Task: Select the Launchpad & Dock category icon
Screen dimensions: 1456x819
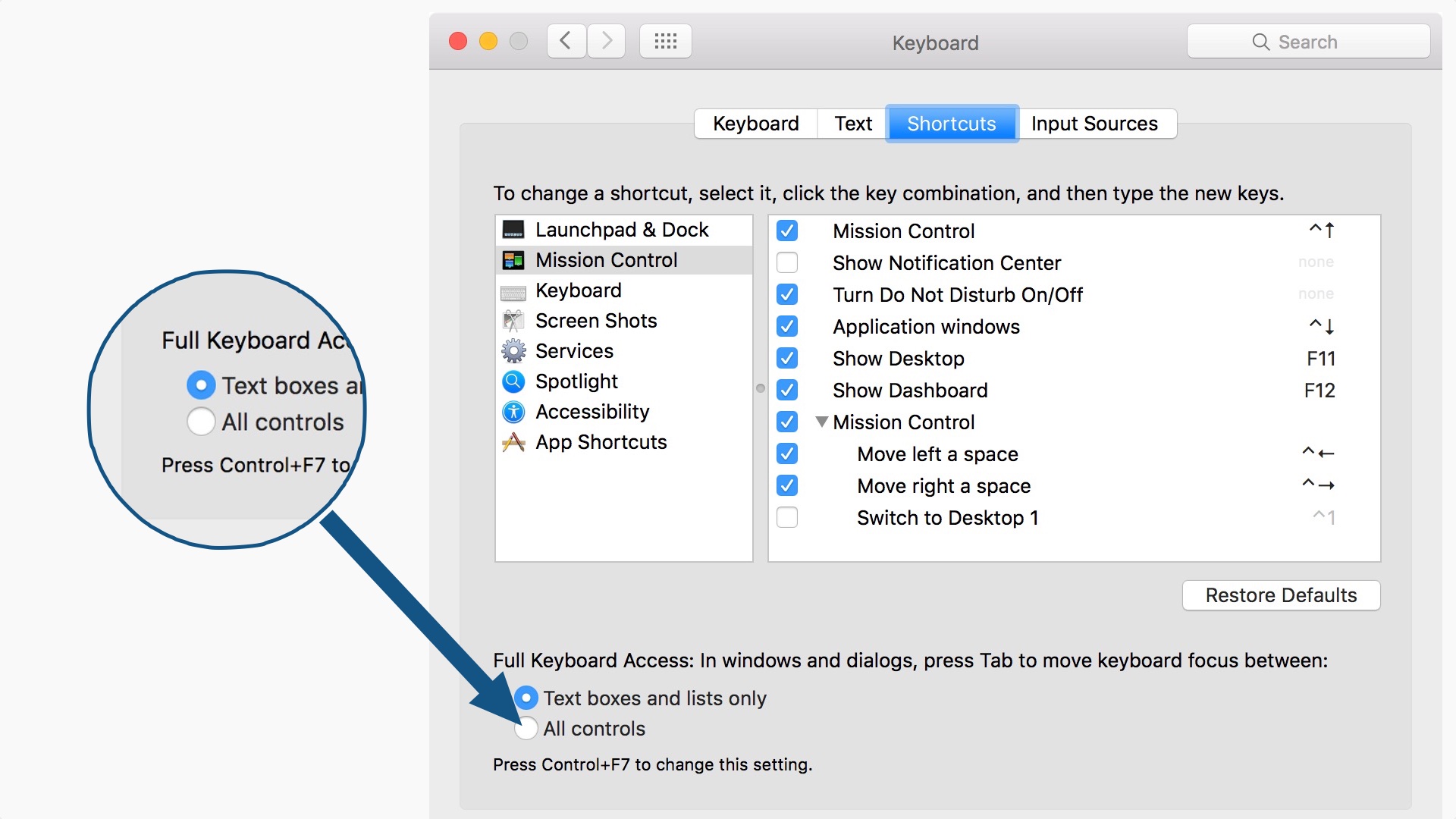Action: pos(513,229)
